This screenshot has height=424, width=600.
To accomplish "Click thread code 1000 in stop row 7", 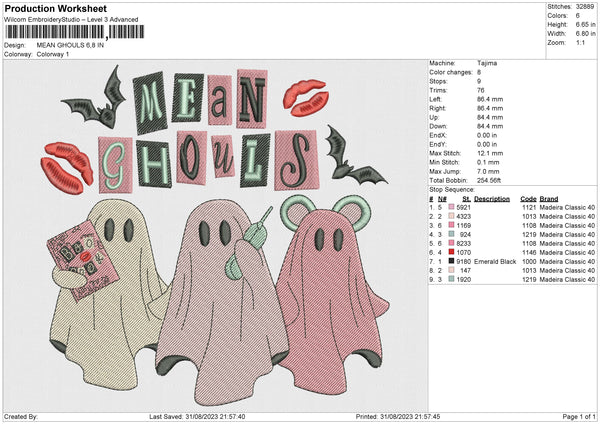I will 529,262.
